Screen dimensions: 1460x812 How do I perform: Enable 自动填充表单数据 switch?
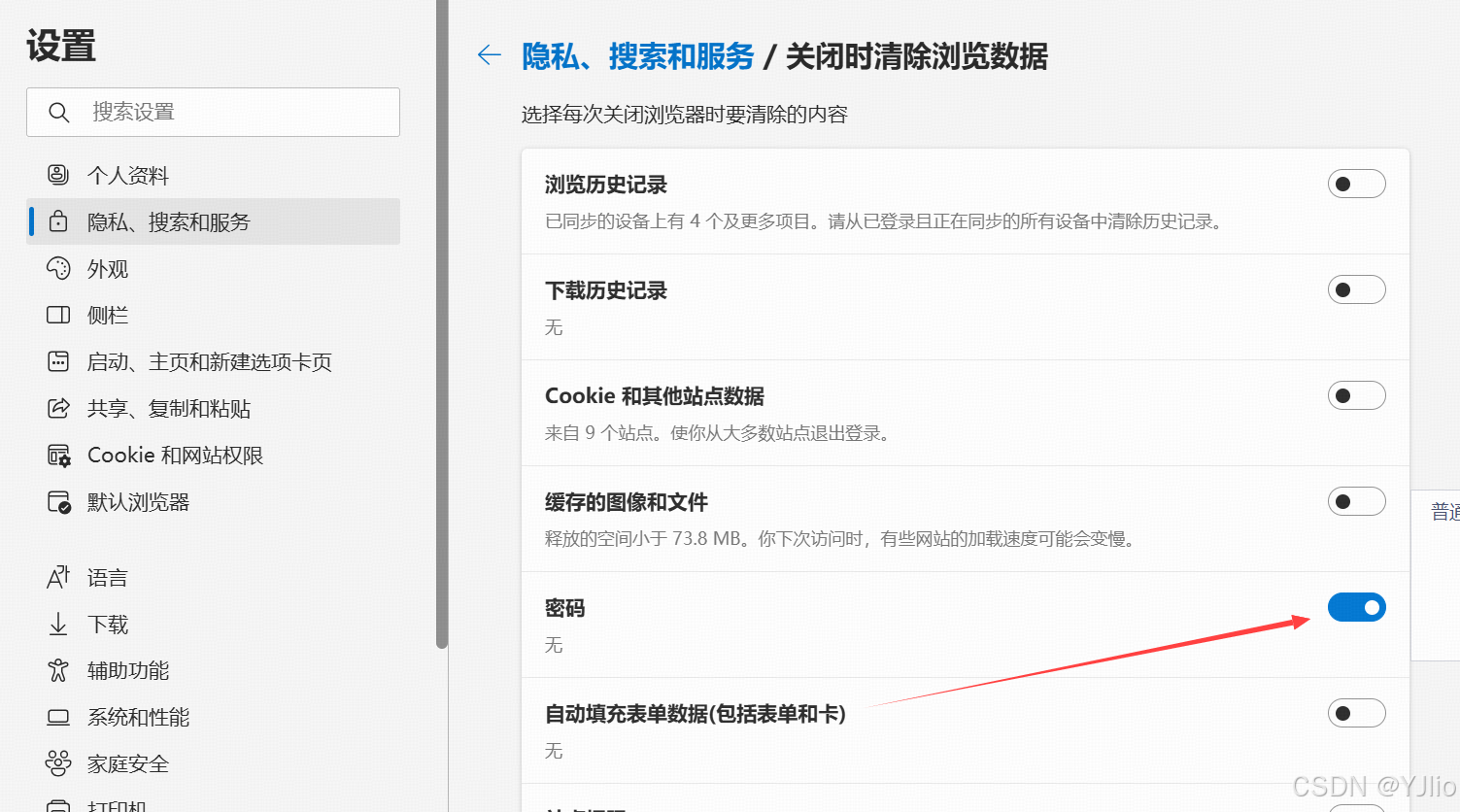tap(1356, 713)
